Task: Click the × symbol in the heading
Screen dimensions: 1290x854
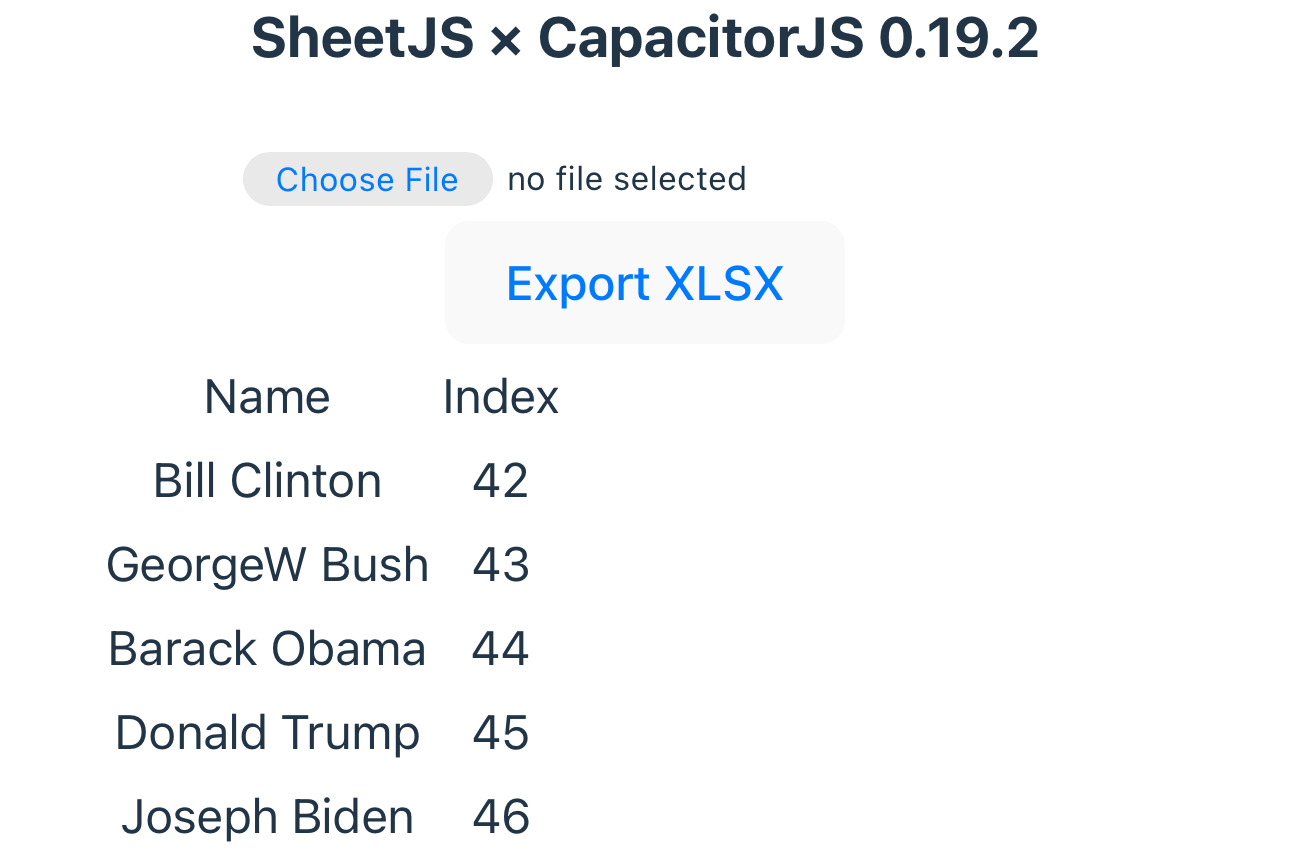Action: 507,41
